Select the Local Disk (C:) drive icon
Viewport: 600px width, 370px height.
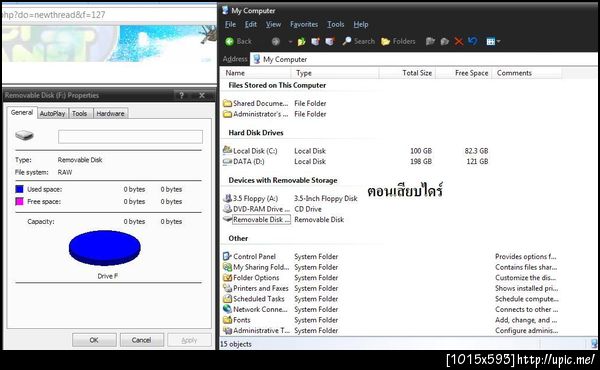click(x=227, y=150)
